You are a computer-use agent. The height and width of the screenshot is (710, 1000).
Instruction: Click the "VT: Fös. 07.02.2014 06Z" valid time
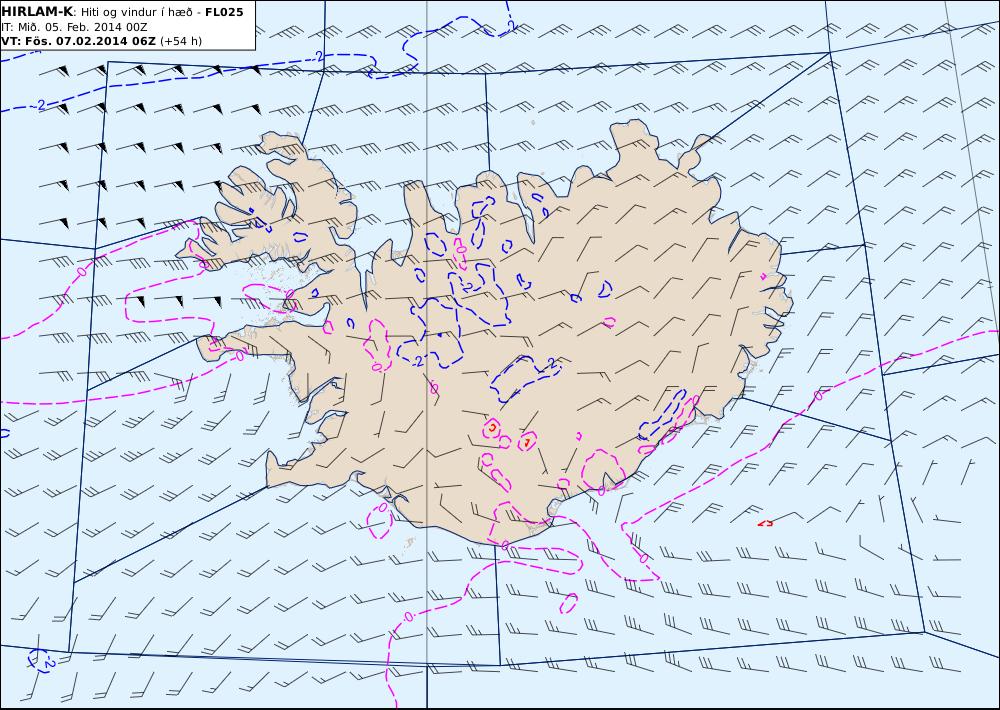(x=78, y=41)
